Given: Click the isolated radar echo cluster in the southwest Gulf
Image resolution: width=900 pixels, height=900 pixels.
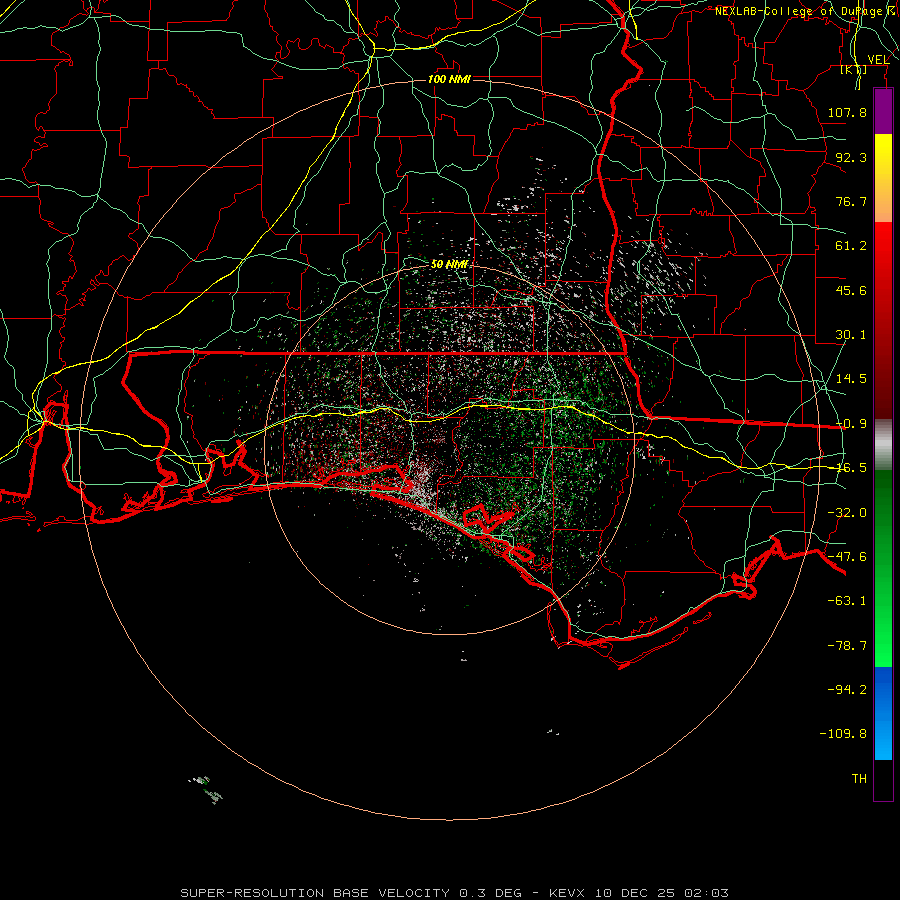Looking at the screenshot, I should click(x=205, y=789).
